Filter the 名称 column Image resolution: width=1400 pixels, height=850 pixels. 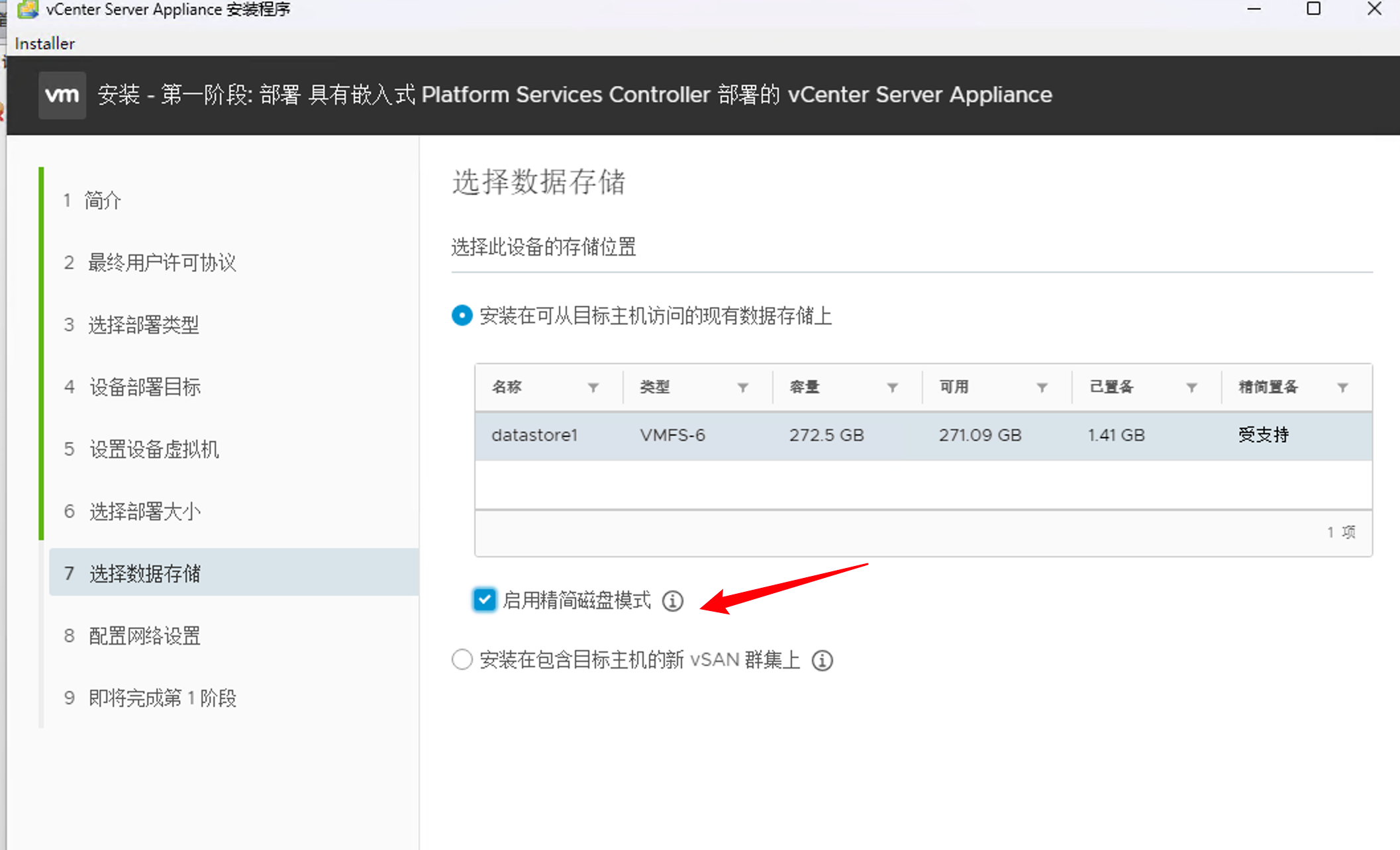point(593,387)
